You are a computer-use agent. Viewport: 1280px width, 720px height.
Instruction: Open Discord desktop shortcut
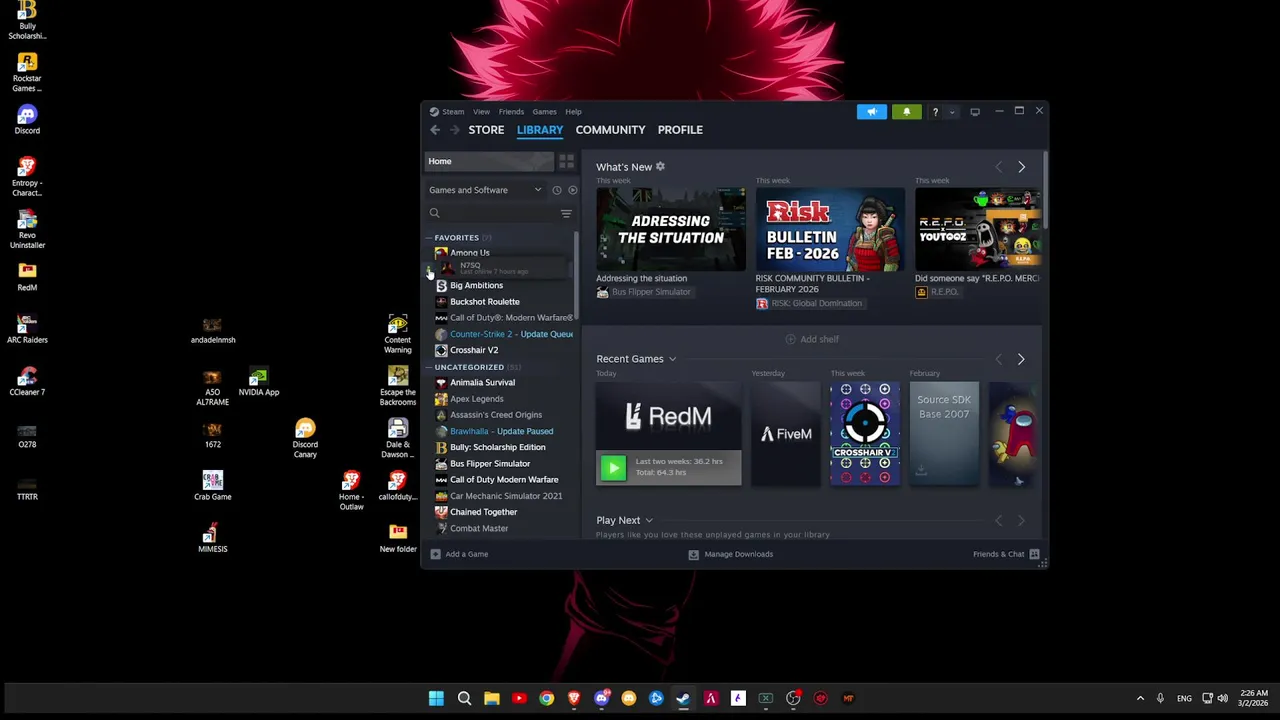point(27,120)
